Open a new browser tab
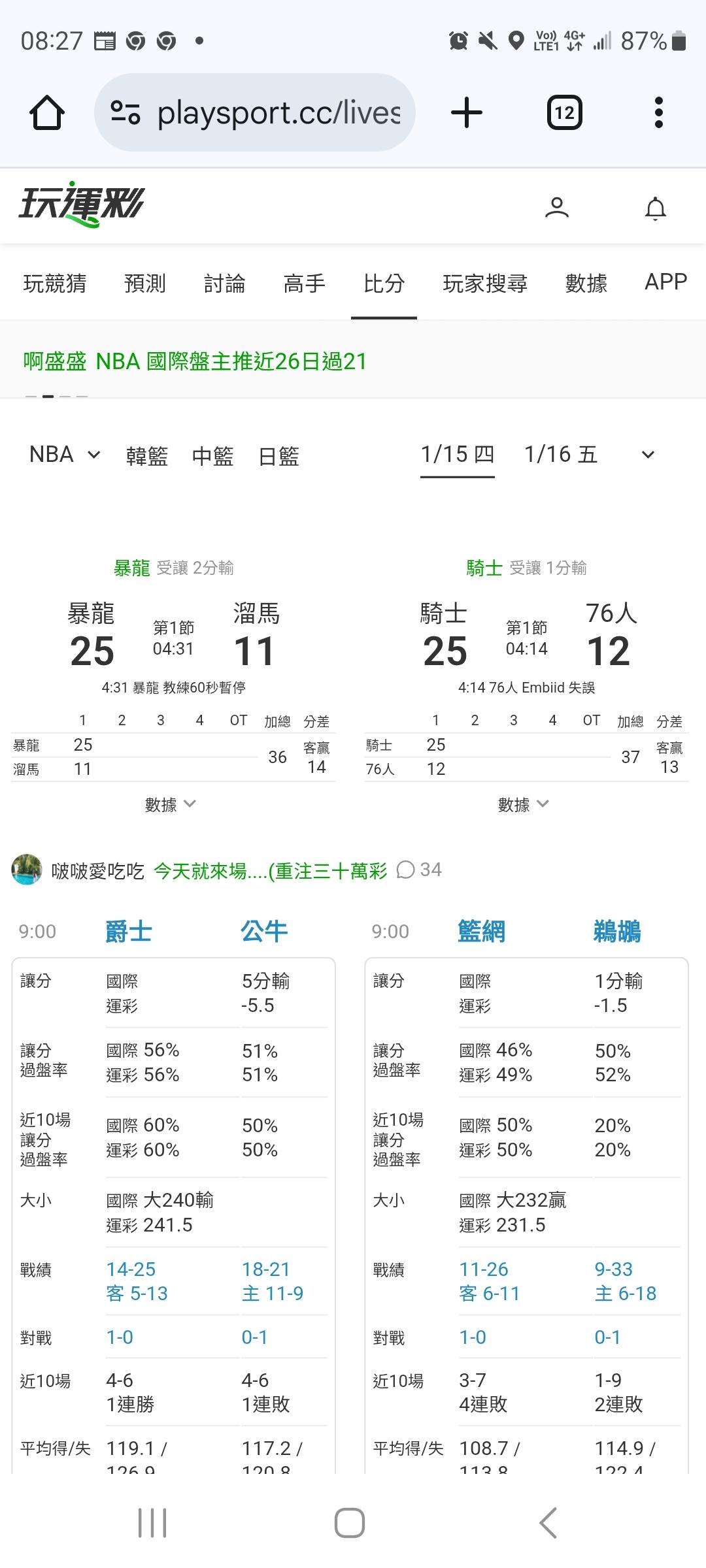The height and width of the screenshot is (1568, 706). coord(467,113)
